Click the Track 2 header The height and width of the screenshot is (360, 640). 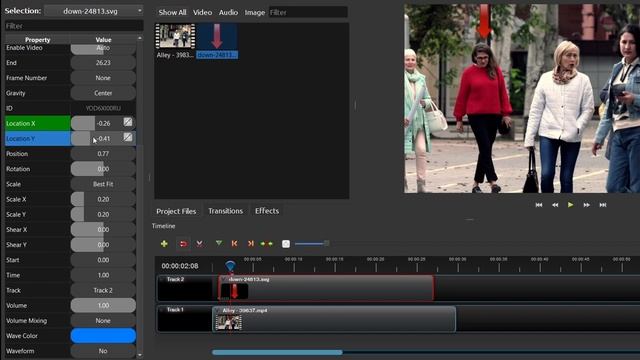tap(184, 288)
